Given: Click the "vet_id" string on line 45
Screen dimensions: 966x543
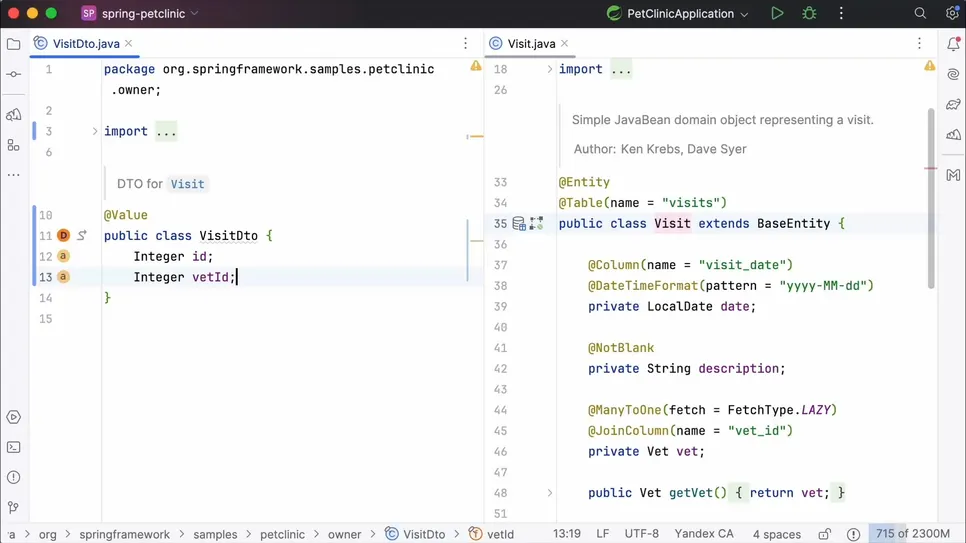Looking at the screenshot, I should 756,431.
